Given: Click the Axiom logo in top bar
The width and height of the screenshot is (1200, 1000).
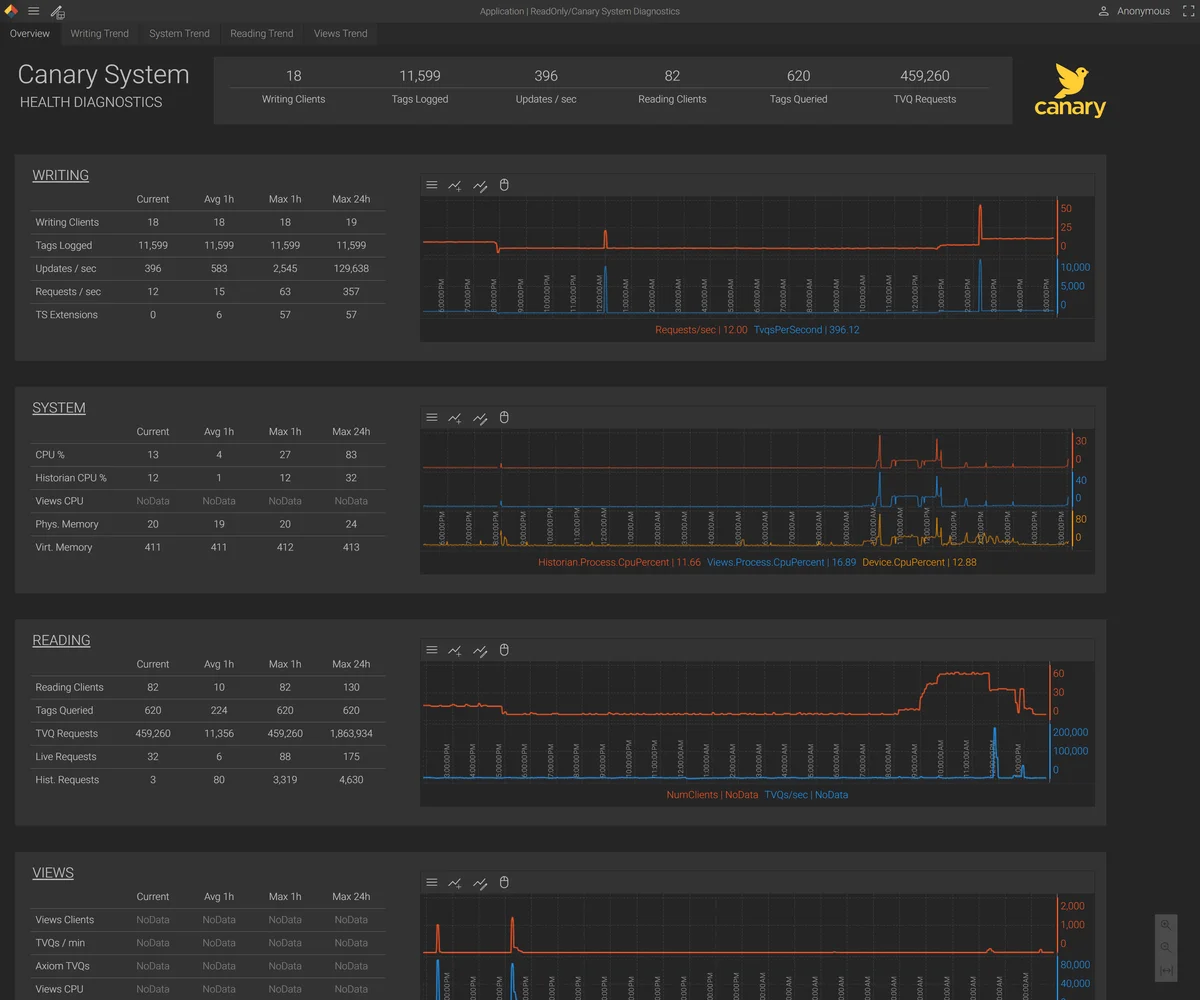Looking at the screenshot, I should click(x=12, y=11).
